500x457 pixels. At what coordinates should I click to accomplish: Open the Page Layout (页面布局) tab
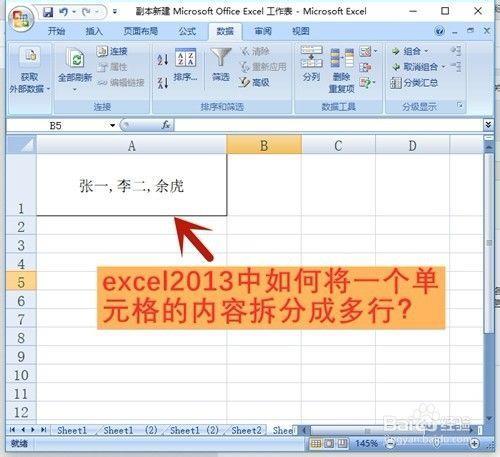[140, 31]
